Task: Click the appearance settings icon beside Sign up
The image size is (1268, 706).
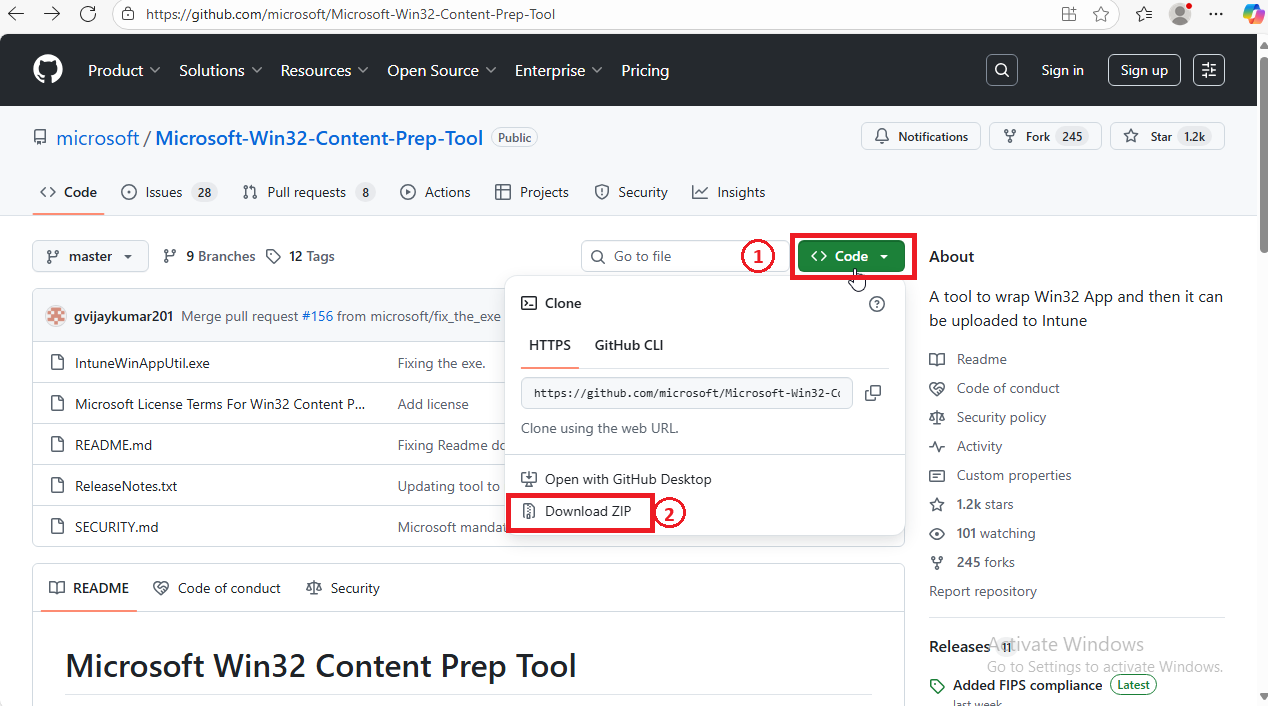Action: tap(1209, 70)
